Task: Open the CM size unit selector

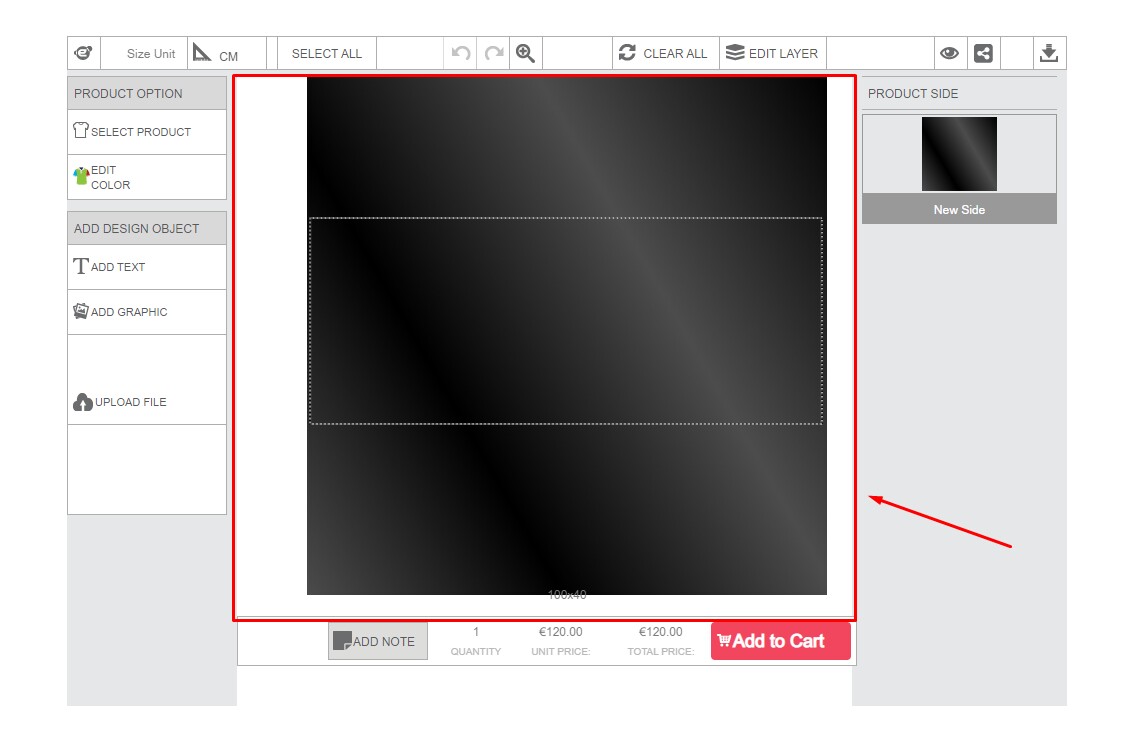Action: [230, 53]
